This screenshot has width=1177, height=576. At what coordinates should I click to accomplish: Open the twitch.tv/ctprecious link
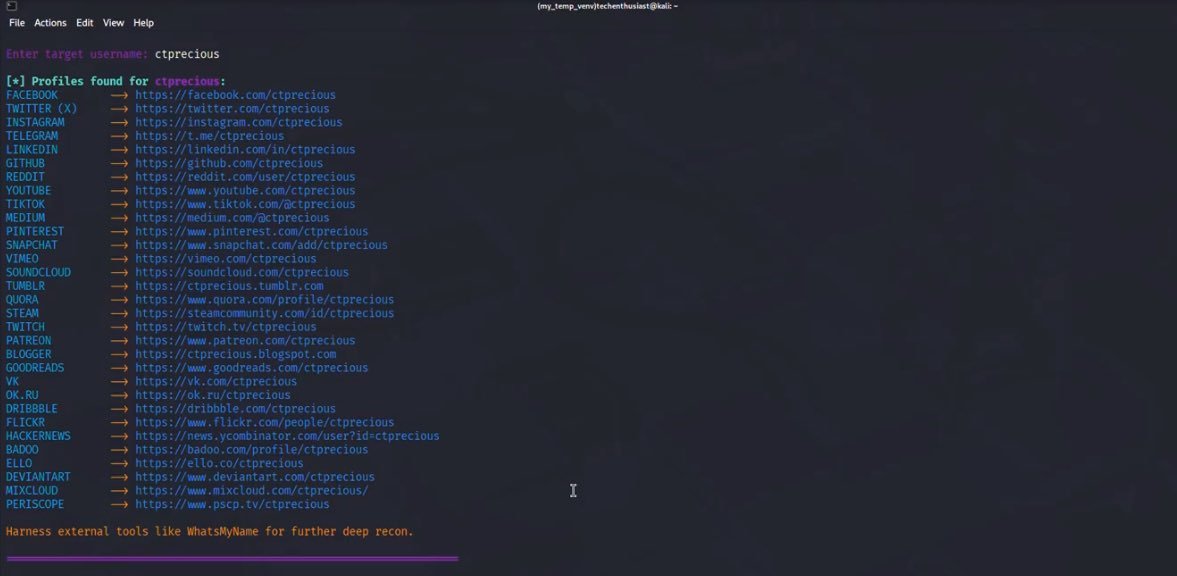pos(226,327)
